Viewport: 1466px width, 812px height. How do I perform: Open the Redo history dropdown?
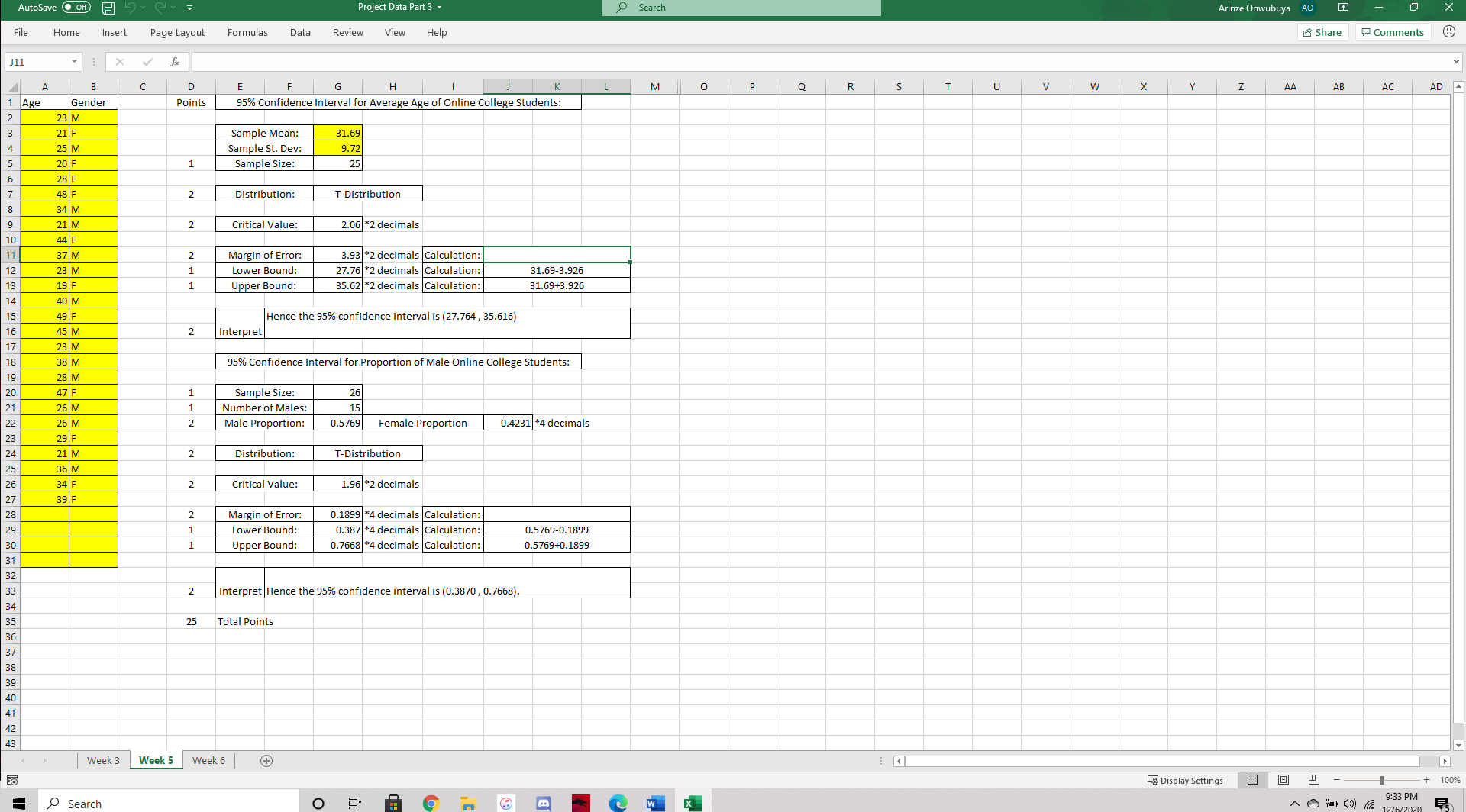pos(173,8)
